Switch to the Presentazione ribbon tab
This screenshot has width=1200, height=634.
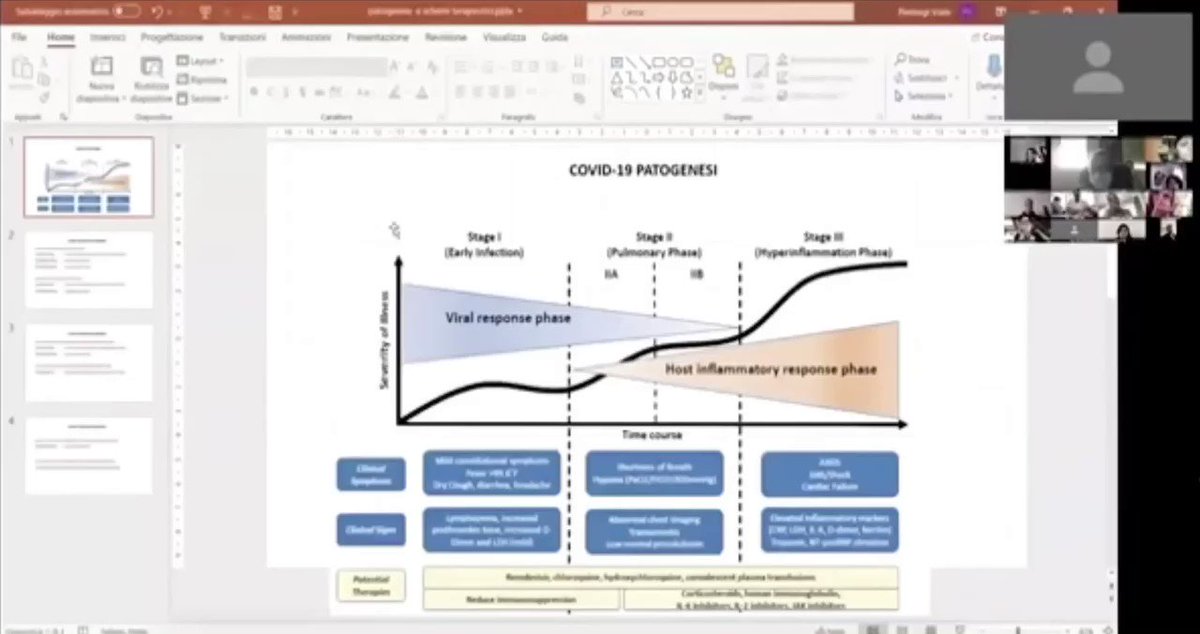tap(378, 37)
